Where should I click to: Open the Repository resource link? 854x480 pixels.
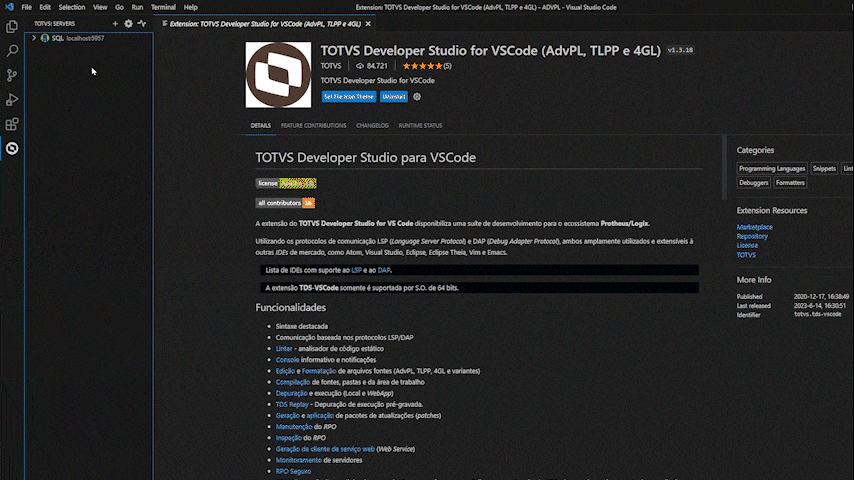[x=752, y=236]
